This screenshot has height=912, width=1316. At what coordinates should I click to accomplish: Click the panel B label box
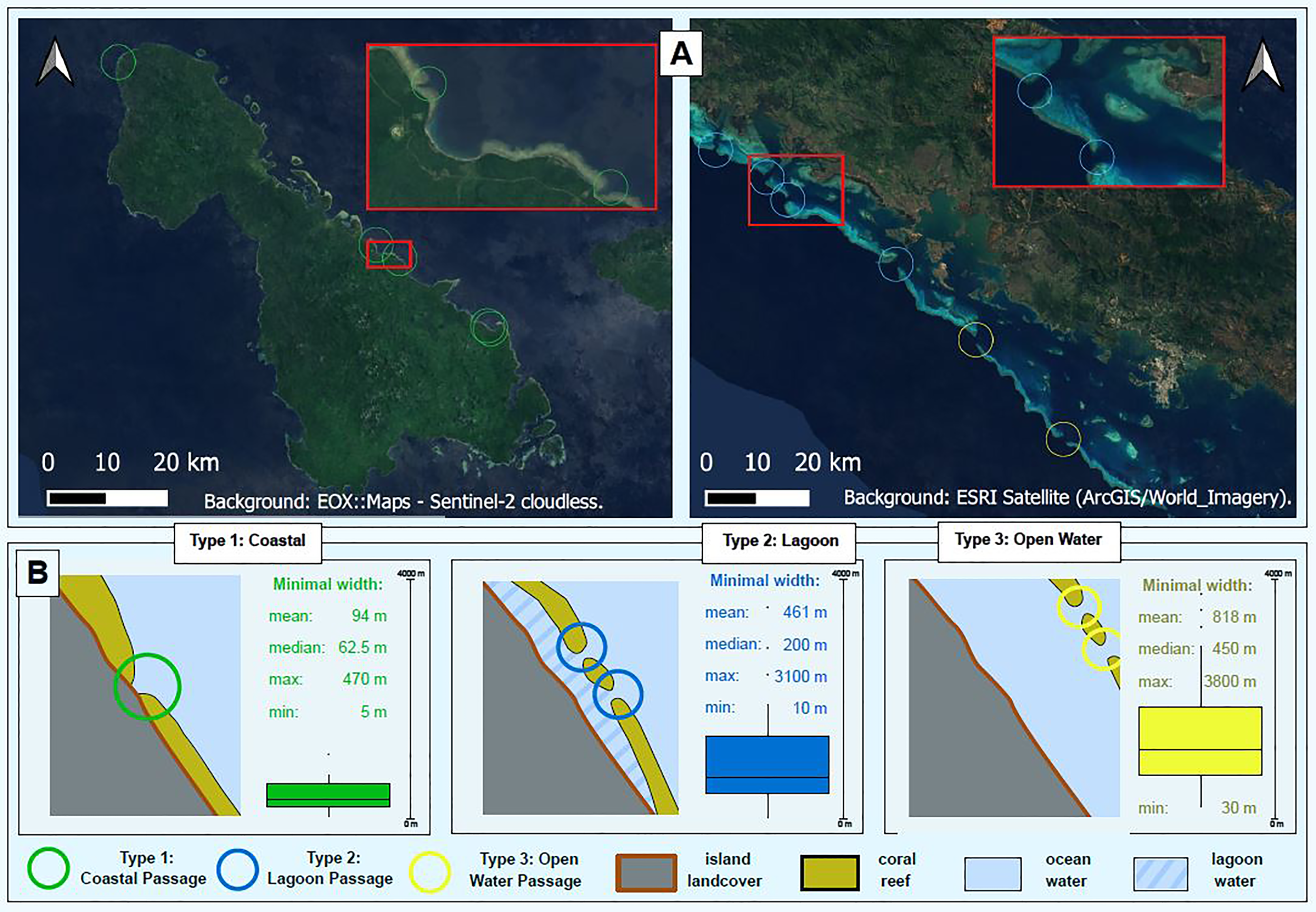tap(38, 573)
